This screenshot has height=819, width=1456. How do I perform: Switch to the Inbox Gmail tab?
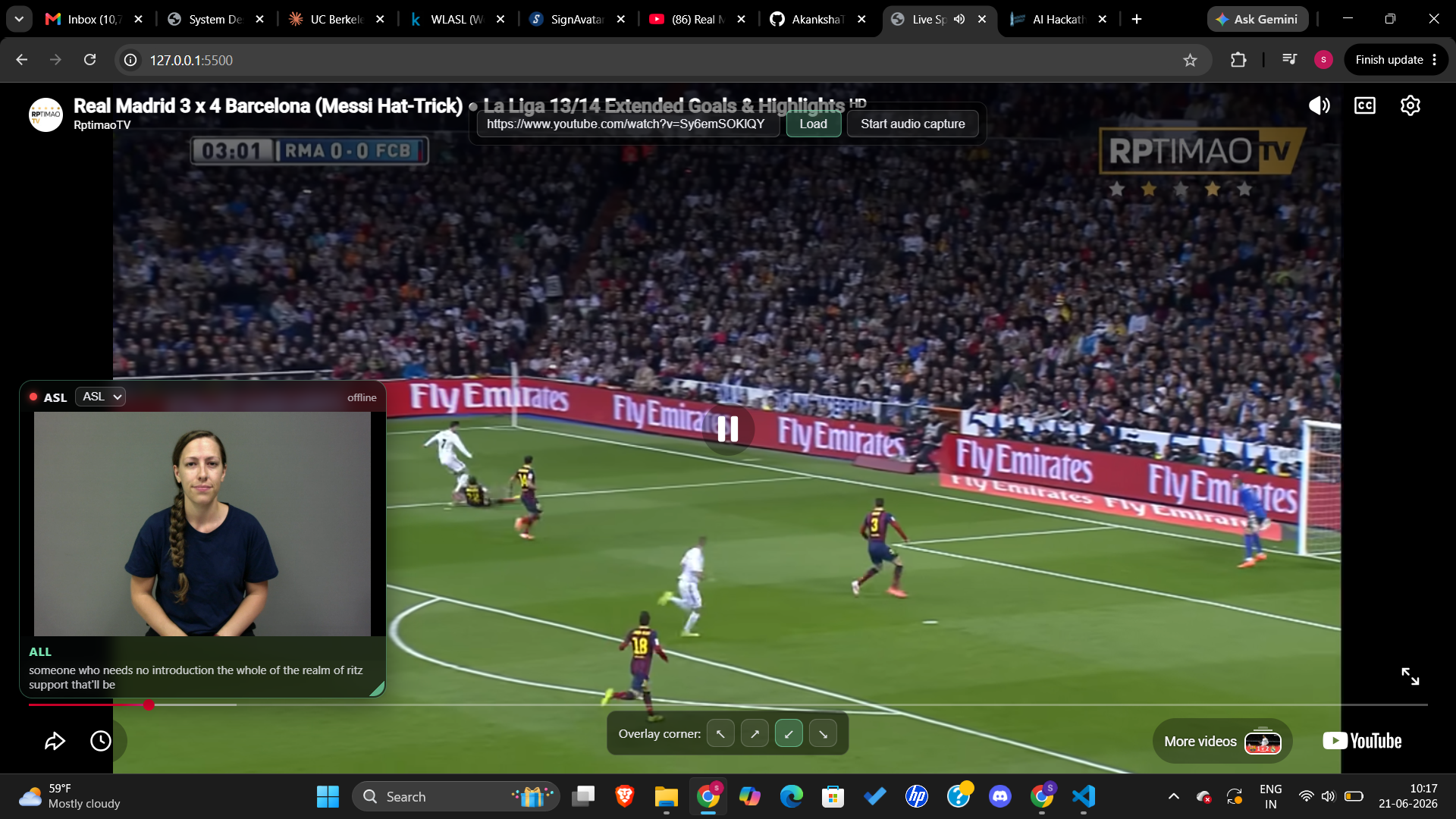pyautogui.click(x=95, y=19)
